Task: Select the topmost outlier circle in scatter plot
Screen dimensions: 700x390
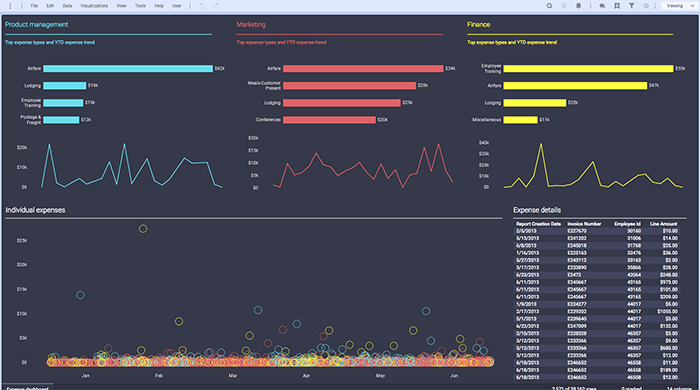Action: point(143,229)
